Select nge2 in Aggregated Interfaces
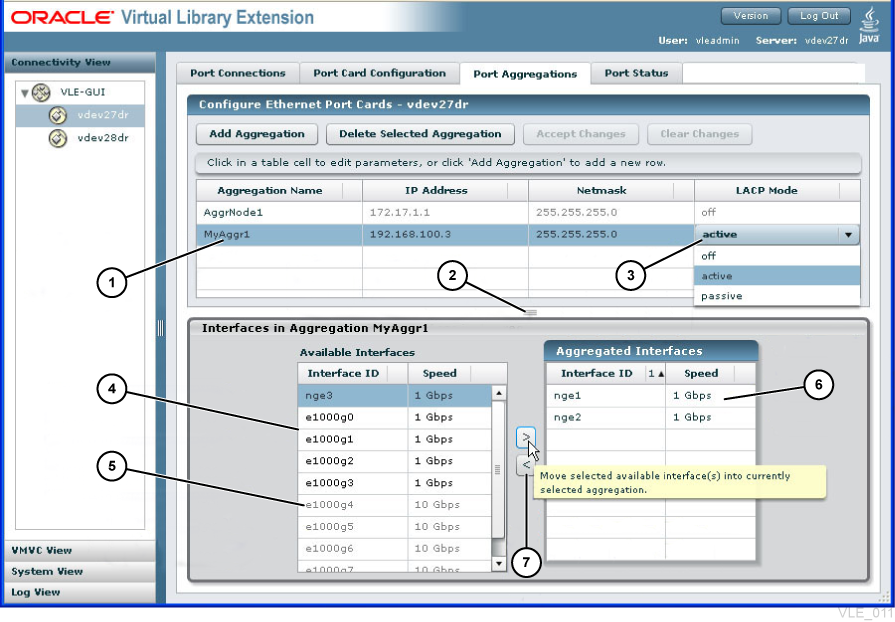This screenshot has height=622, width=895. [x=651, y=417]
